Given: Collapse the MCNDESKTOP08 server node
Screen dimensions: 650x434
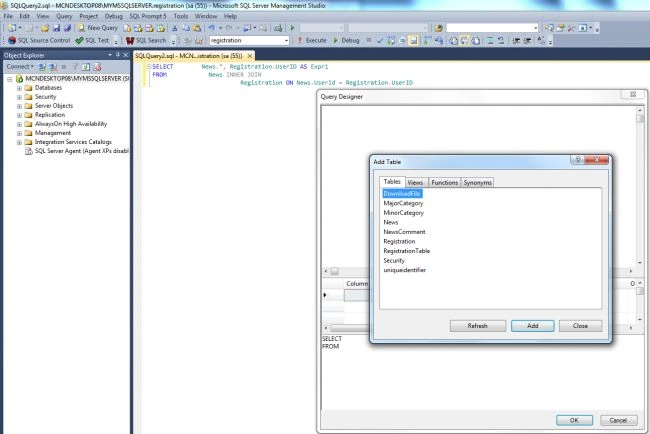Looking at the screenshot, I should pos(10,79).
